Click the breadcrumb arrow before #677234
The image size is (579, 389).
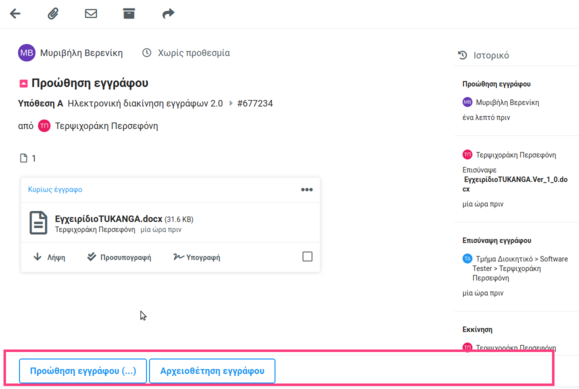pyautogui.click(x=231, y=103)
